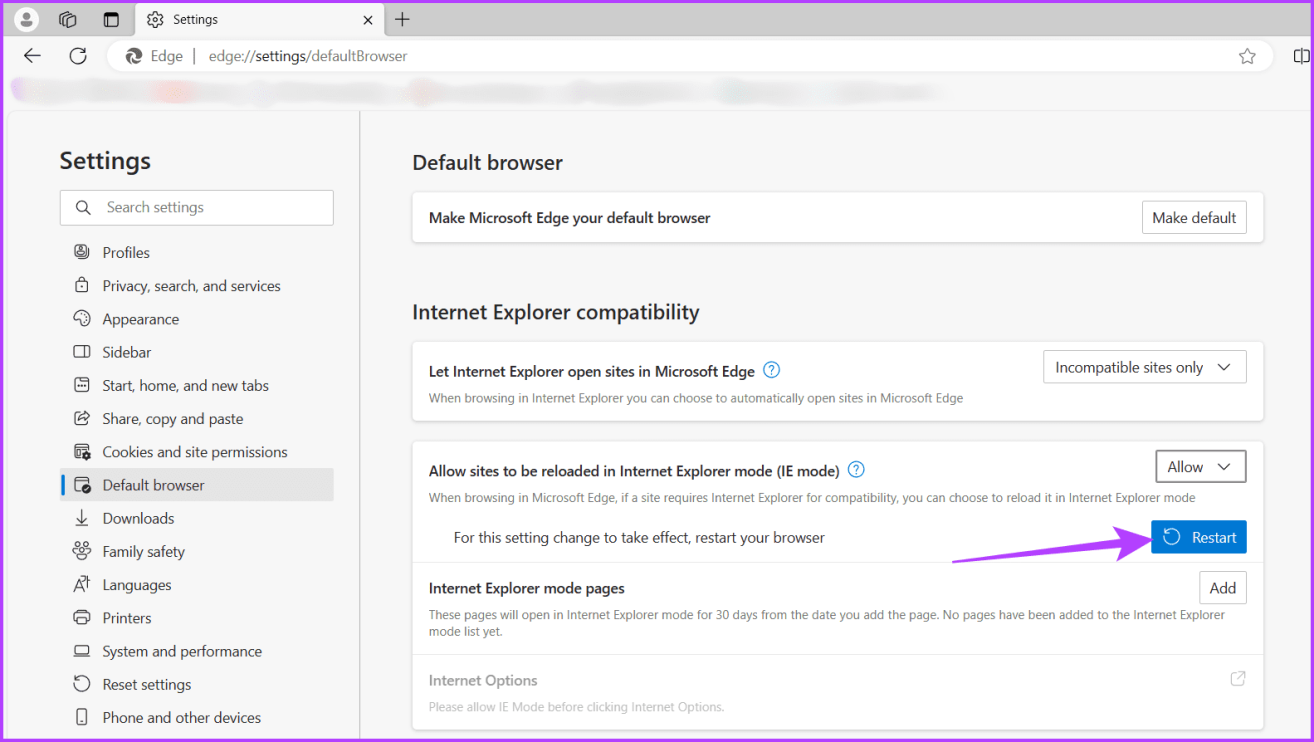
Task: Open Cookies and site permissions settings
Action: (197, 452)
